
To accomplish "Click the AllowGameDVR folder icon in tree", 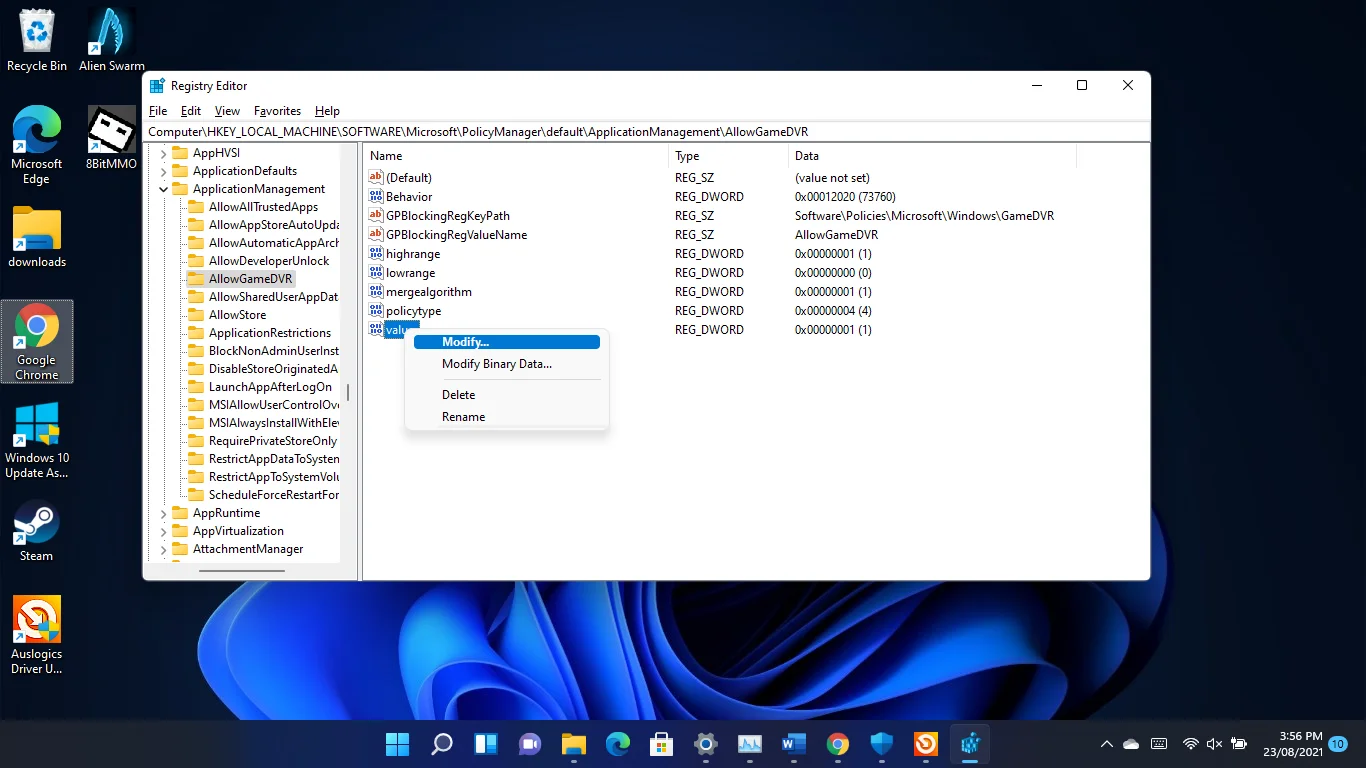I will (x=196, y=279).
